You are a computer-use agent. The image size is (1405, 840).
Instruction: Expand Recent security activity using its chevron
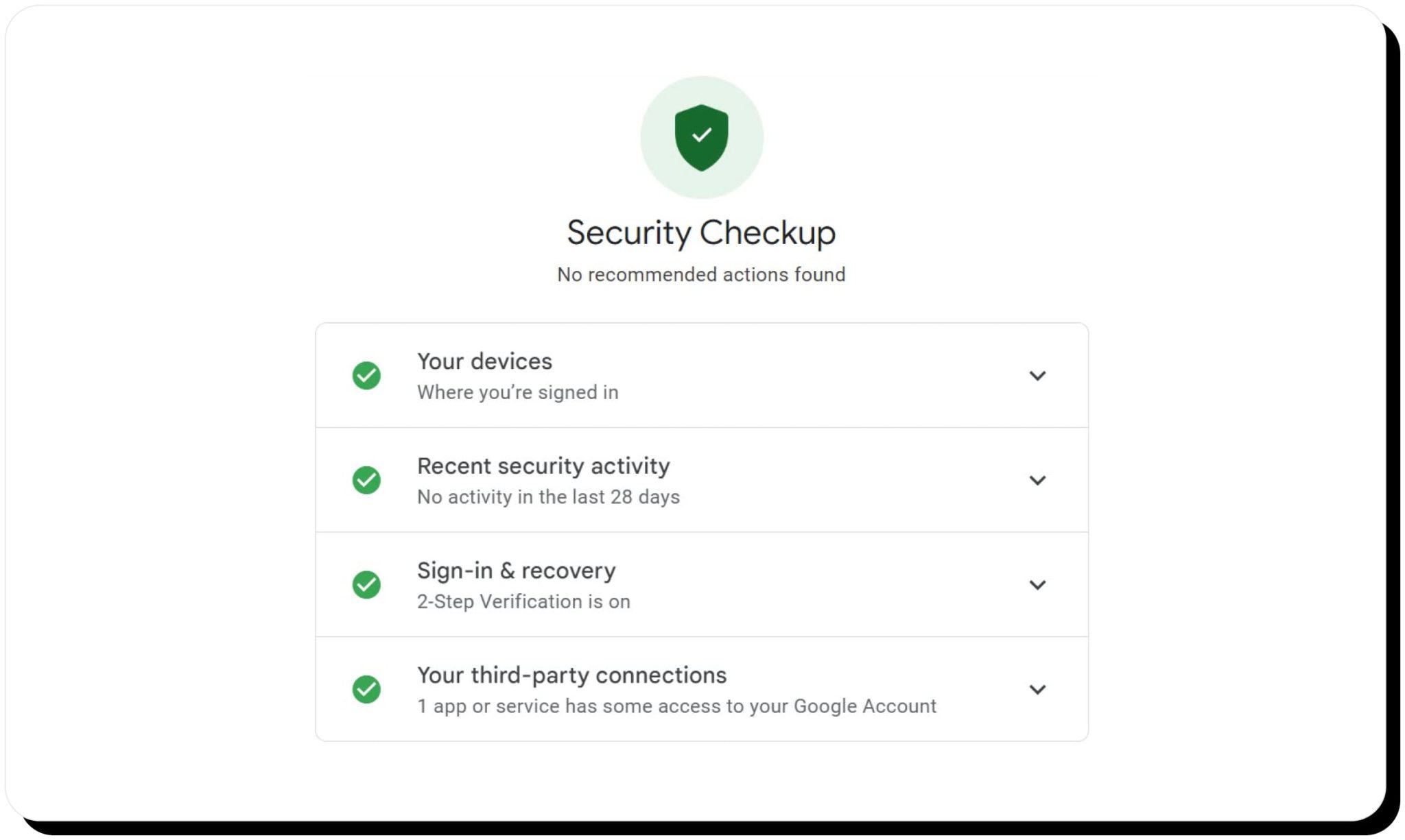pos(1037,480)
